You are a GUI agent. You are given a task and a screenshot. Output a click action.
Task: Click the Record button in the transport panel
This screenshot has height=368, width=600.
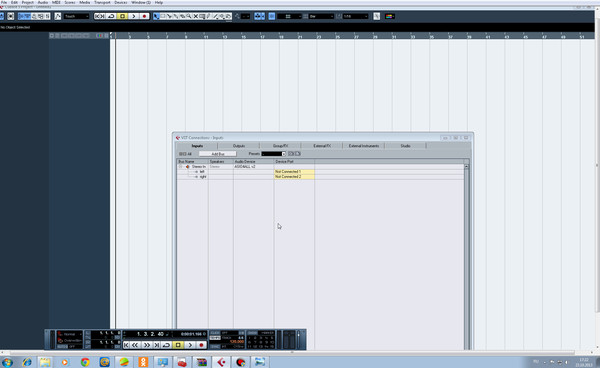pos(201,345)
